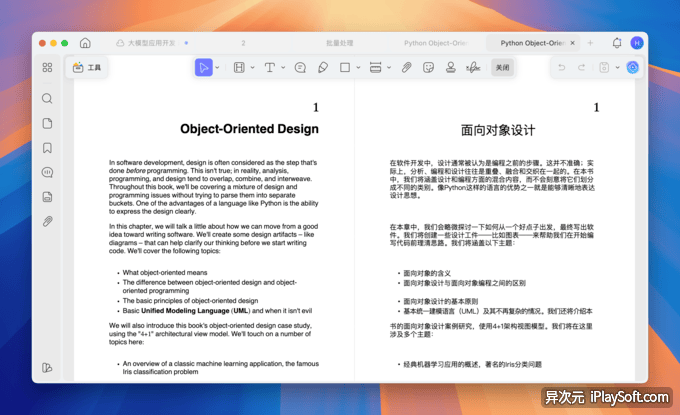The image size is (680, 415).
Task: Select the sticky note comment tool
Action: (300, 67)
